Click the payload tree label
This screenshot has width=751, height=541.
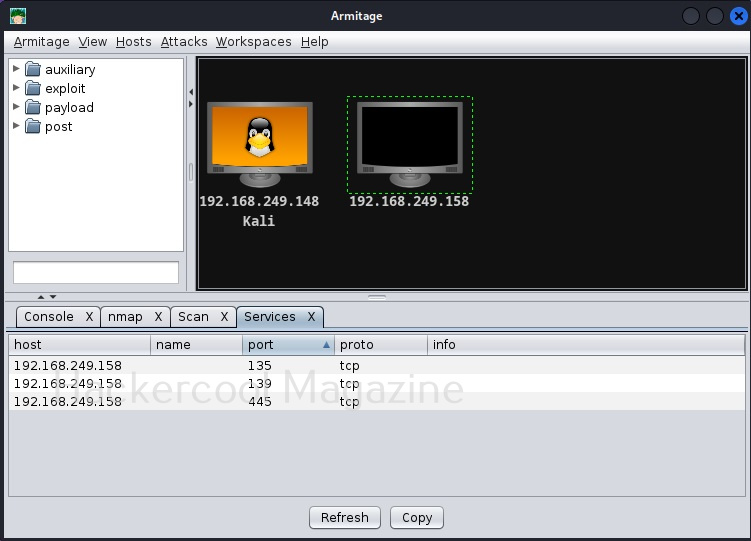pyautogui.click(x=69, y=108)
